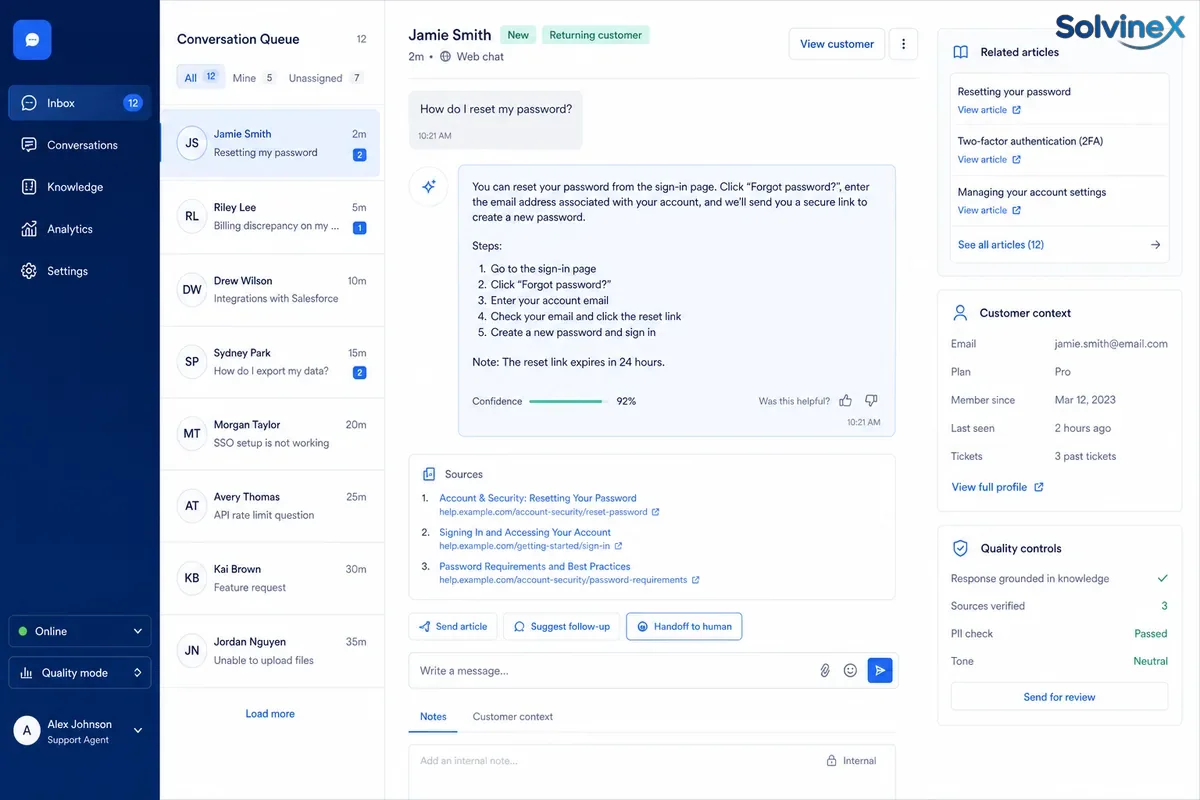Click the Settings gear icon in sidebar

(x=29, y=271)
